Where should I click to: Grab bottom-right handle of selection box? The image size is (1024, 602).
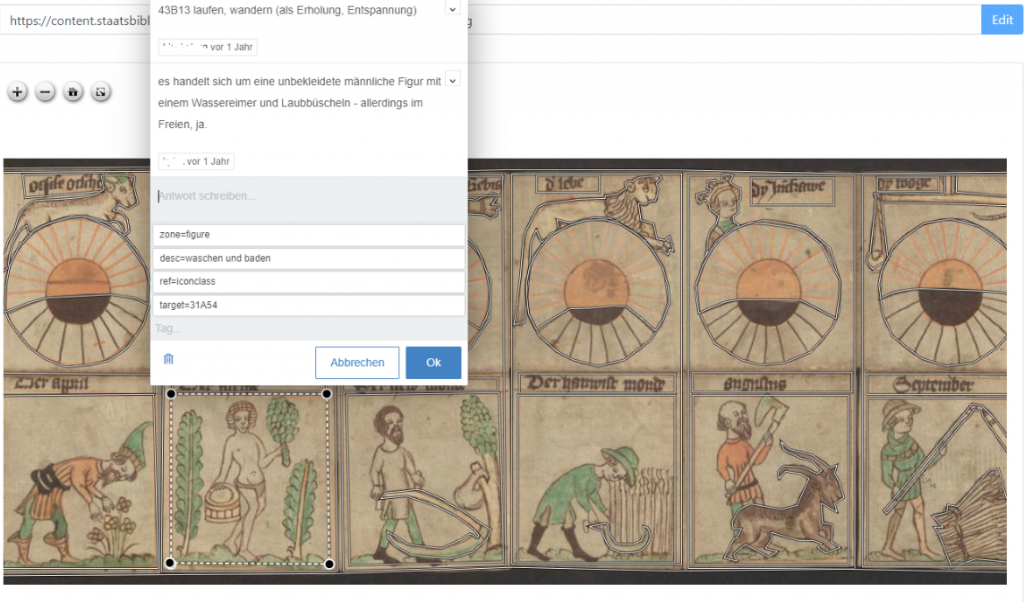[x=329, y=563]
